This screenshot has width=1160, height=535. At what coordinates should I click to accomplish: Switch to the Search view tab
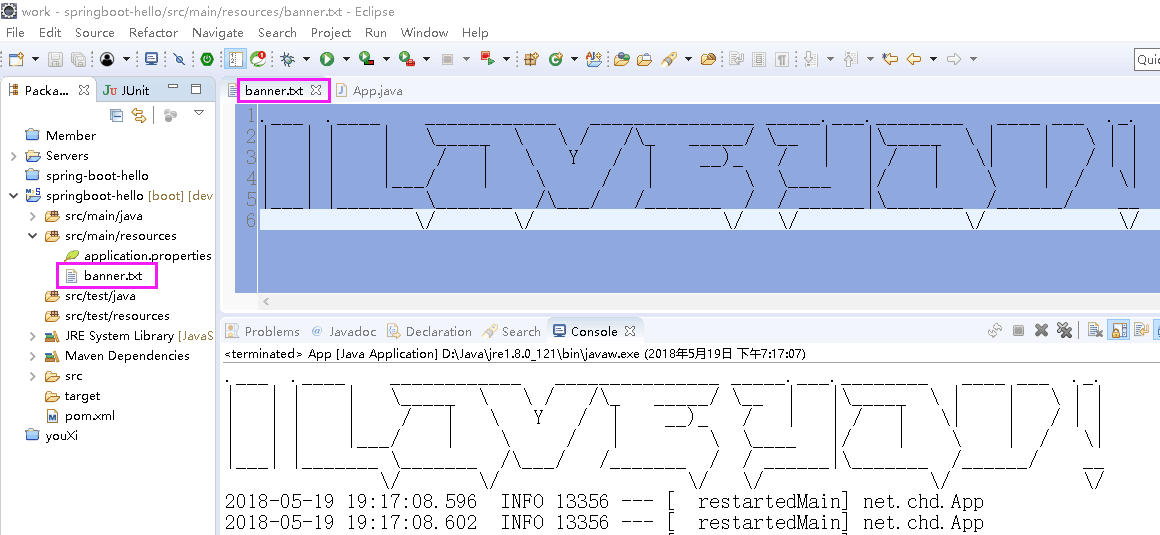point(511,331)
